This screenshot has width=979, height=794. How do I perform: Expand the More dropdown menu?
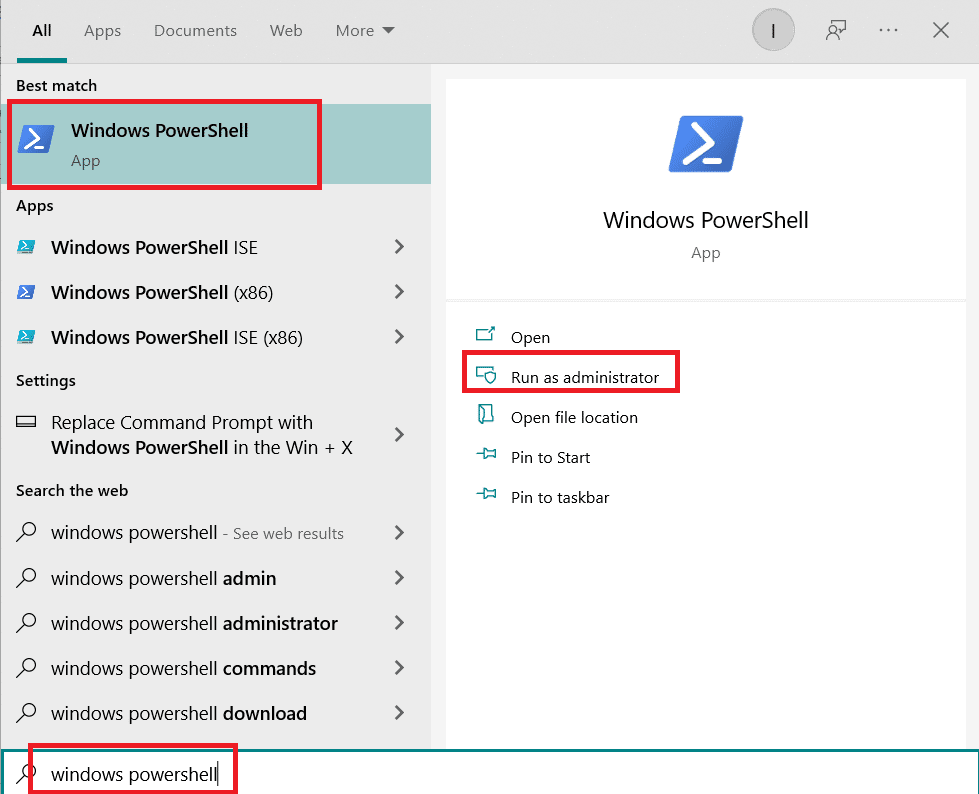(x=364, y=30)
